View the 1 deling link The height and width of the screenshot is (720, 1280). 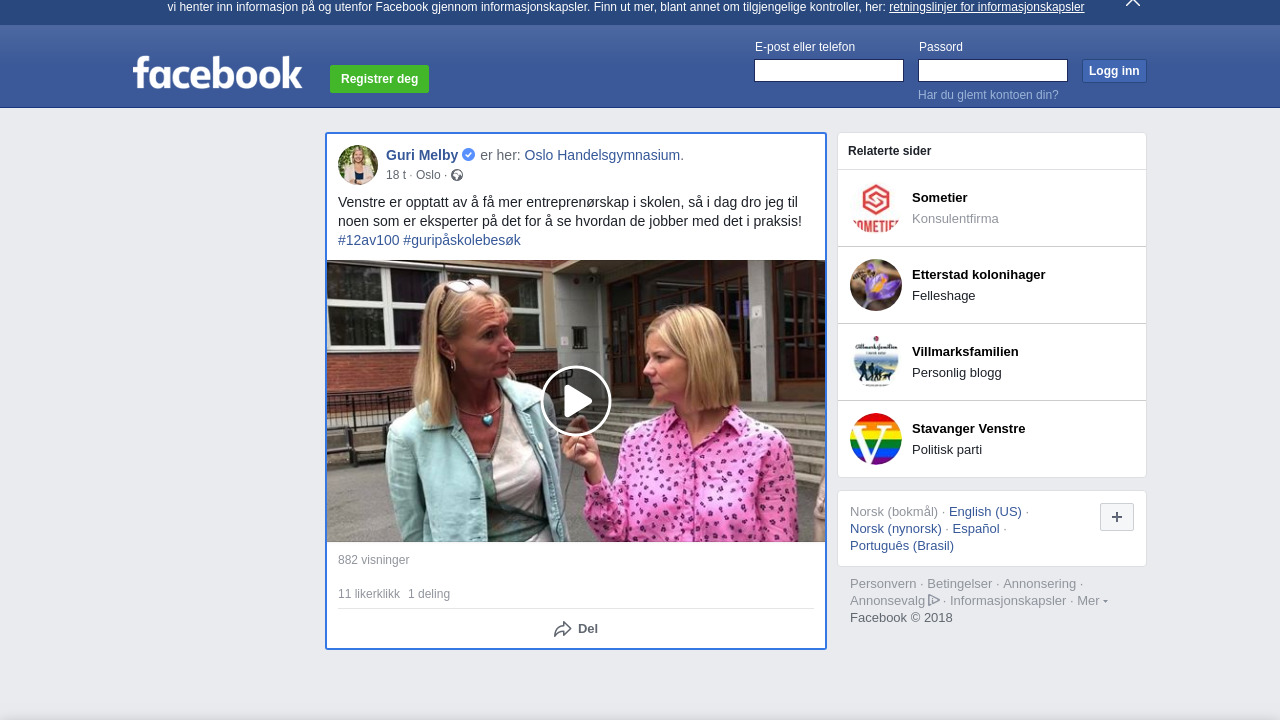[x=429, y=594]
